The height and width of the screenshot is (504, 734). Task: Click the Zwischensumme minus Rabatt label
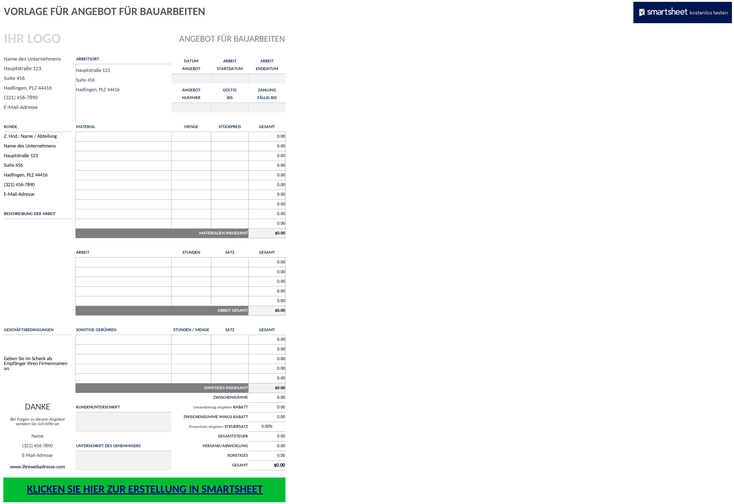(215, 417)
